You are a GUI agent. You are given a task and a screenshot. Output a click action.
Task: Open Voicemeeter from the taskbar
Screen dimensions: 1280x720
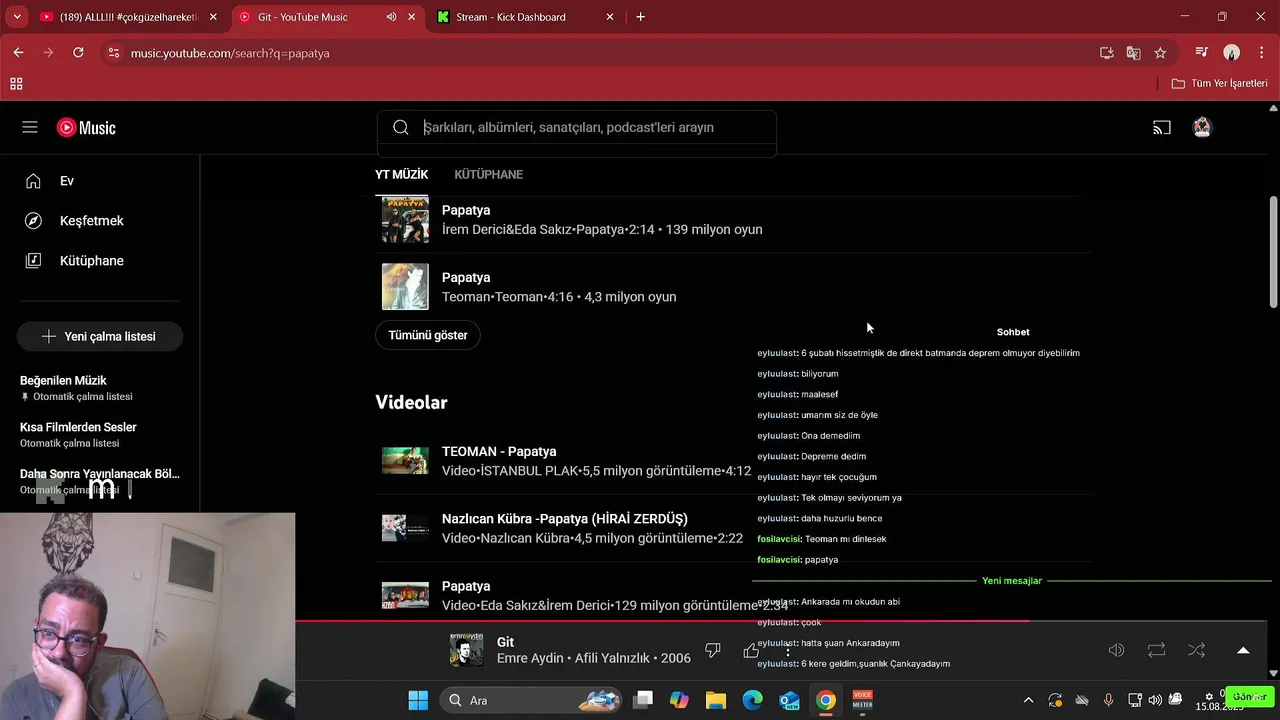click(x=862, y=700)
